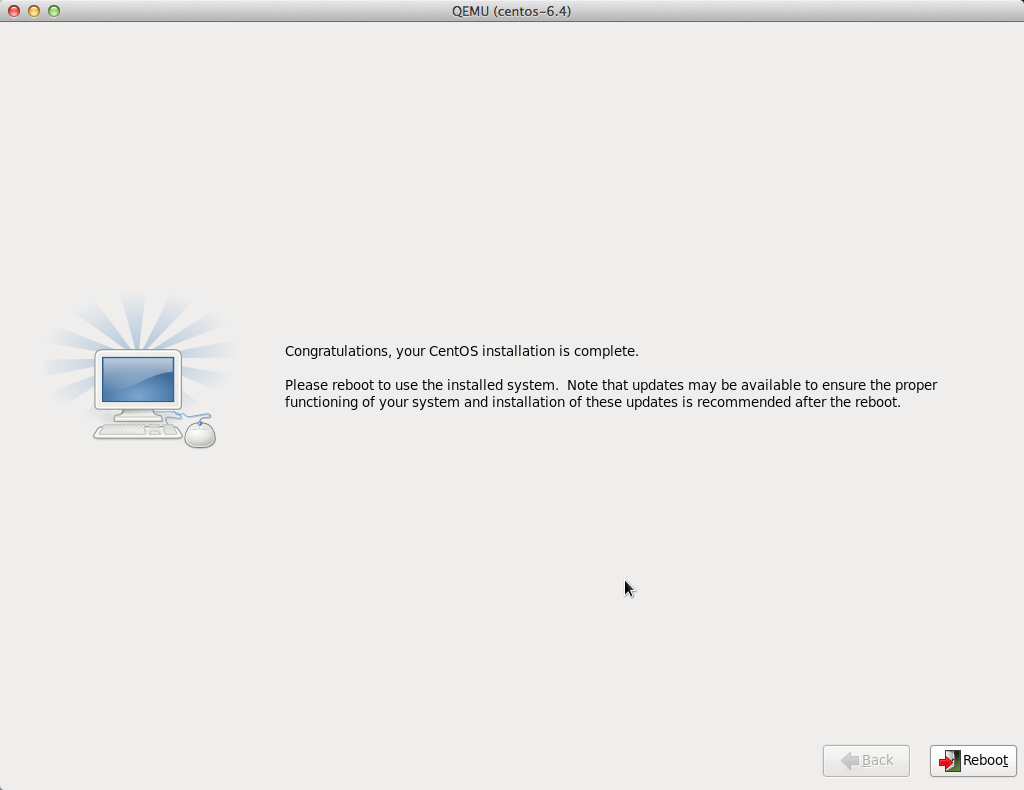Click the 'Please reboot to use the installed system' line
1024x790 pixels.
coord(611,385)
